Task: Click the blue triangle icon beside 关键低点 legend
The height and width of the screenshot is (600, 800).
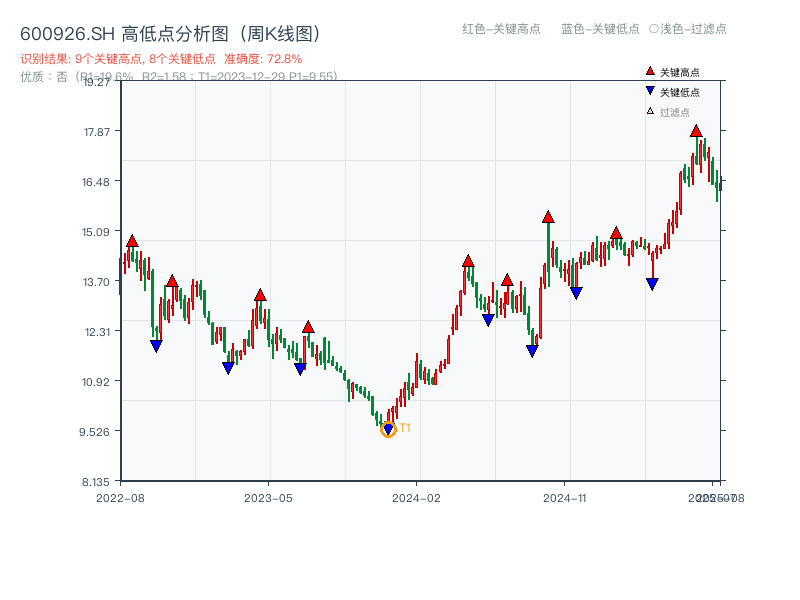Action: point(650,91)
